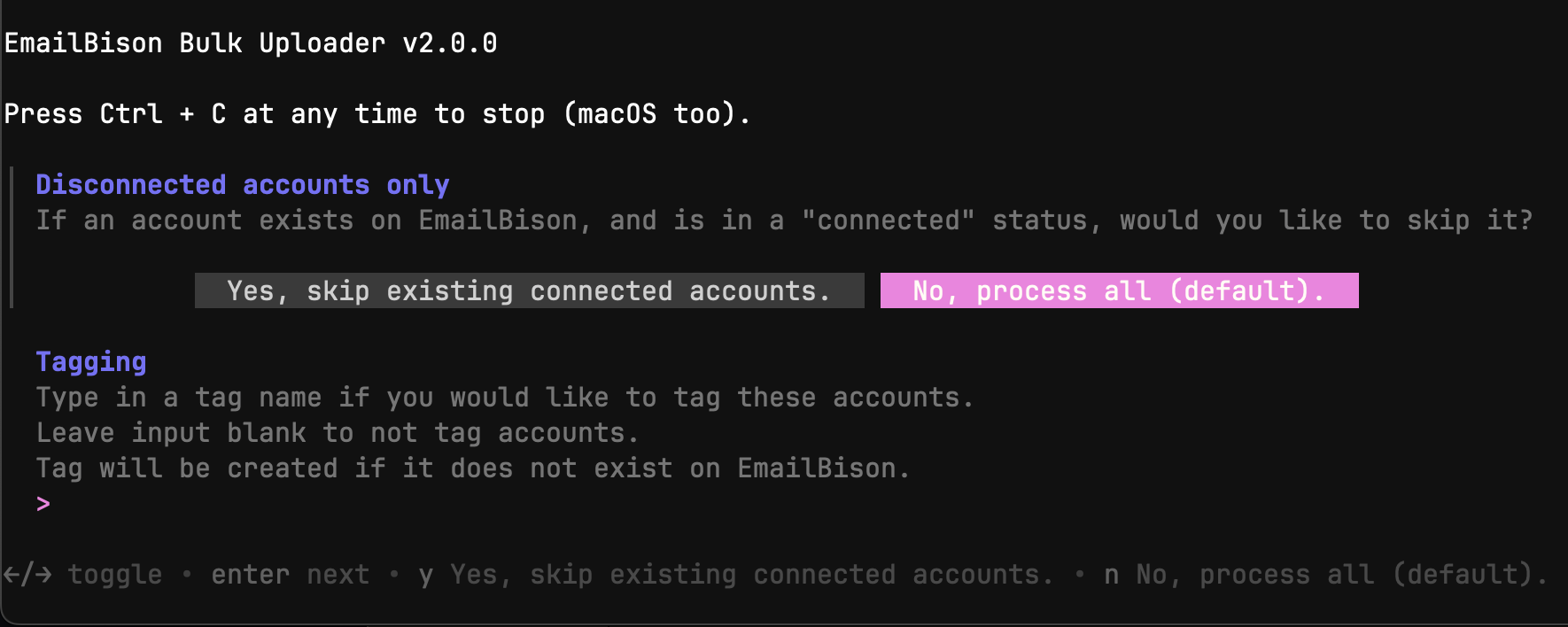
Task: Click the line "Type in a tag name"
Action: [x=505, y=398]
